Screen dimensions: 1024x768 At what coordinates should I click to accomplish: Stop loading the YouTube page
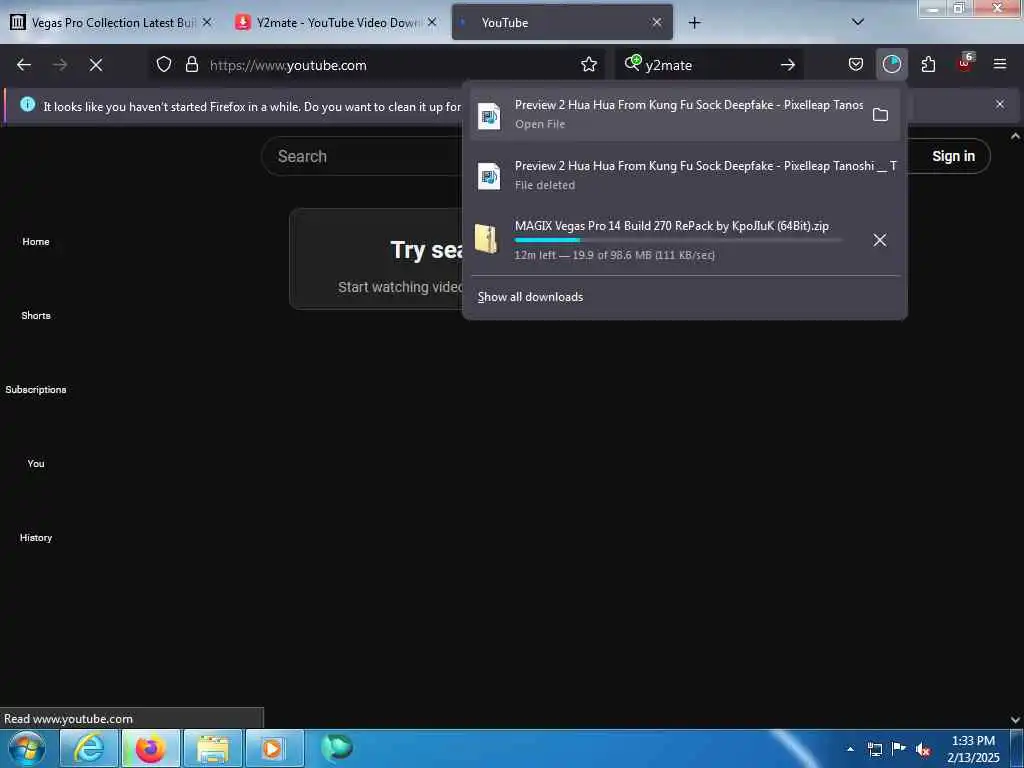coord(96,65)
